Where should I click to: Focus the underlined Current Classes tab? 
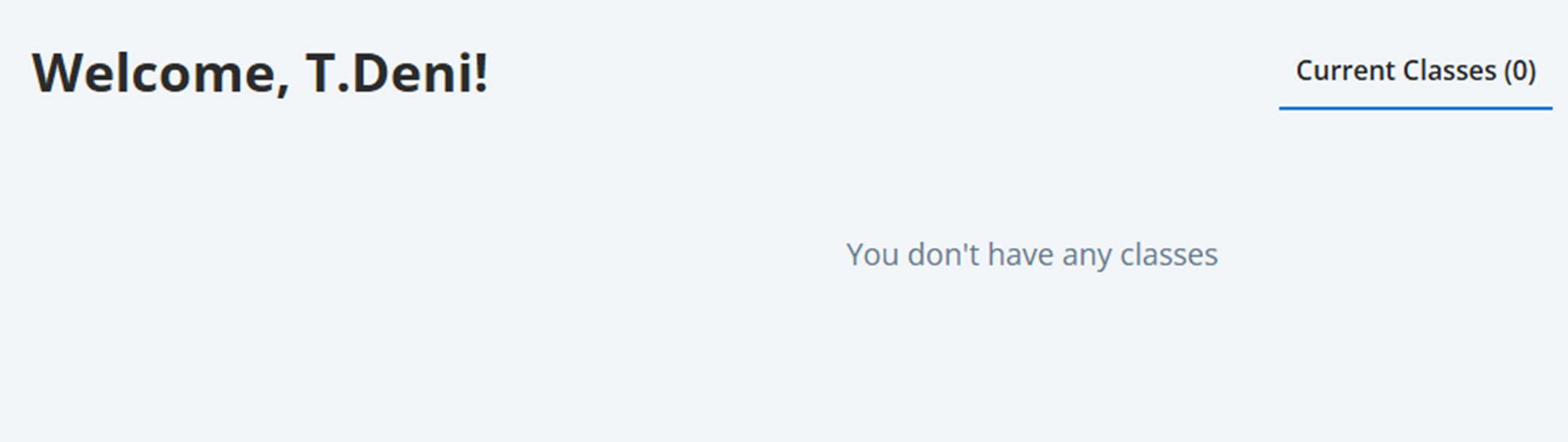(x=1415, y=72)
